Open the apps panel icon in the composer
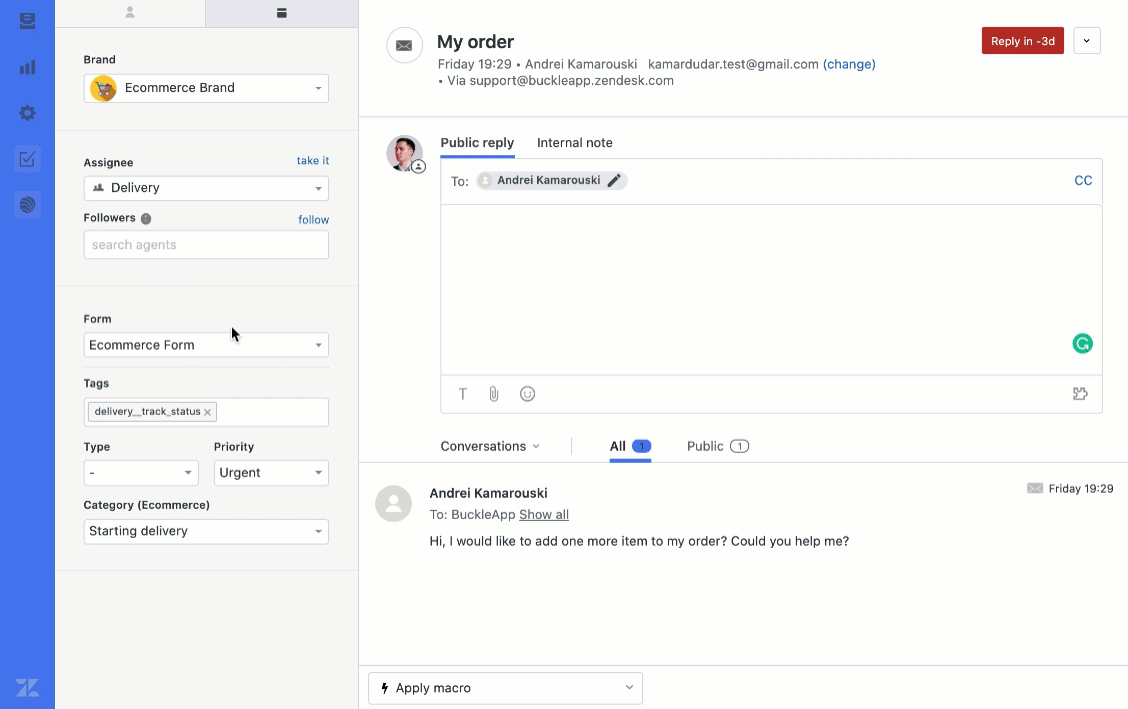The width and height of the screenshot is (1128, 709). (x=1080, y=393)
